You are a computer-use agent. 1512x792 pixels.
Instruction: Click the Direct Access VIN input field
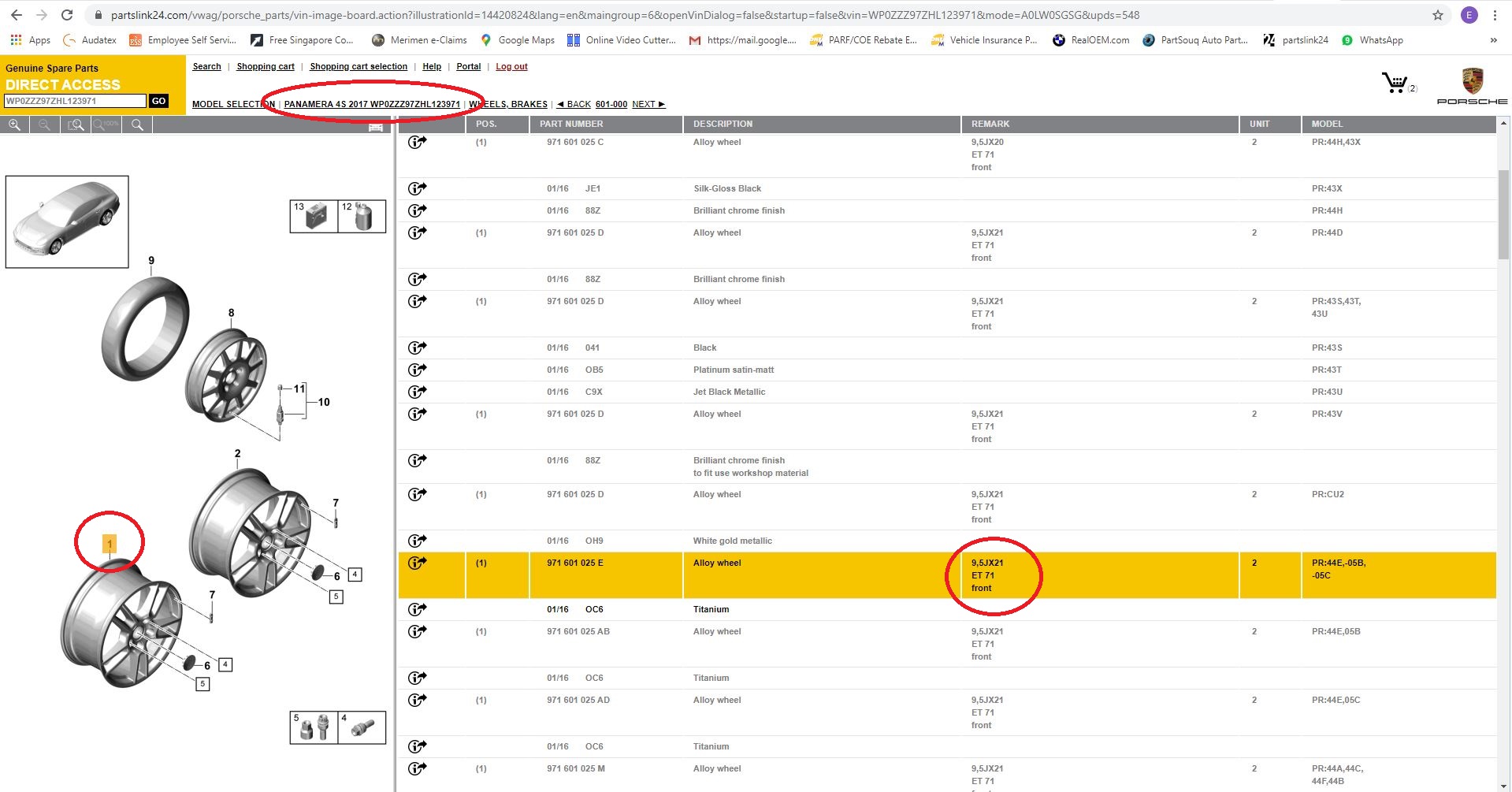(75, 101)
